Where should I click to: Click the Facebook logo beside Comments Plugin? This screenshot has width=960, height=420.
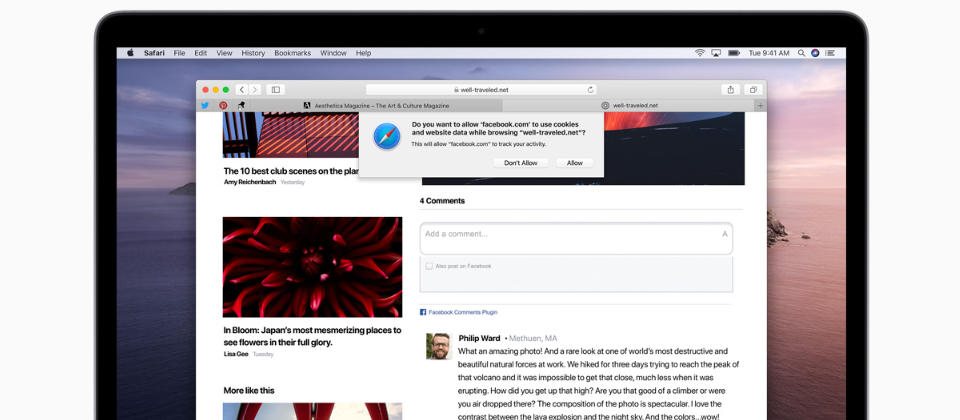[423, 312]
